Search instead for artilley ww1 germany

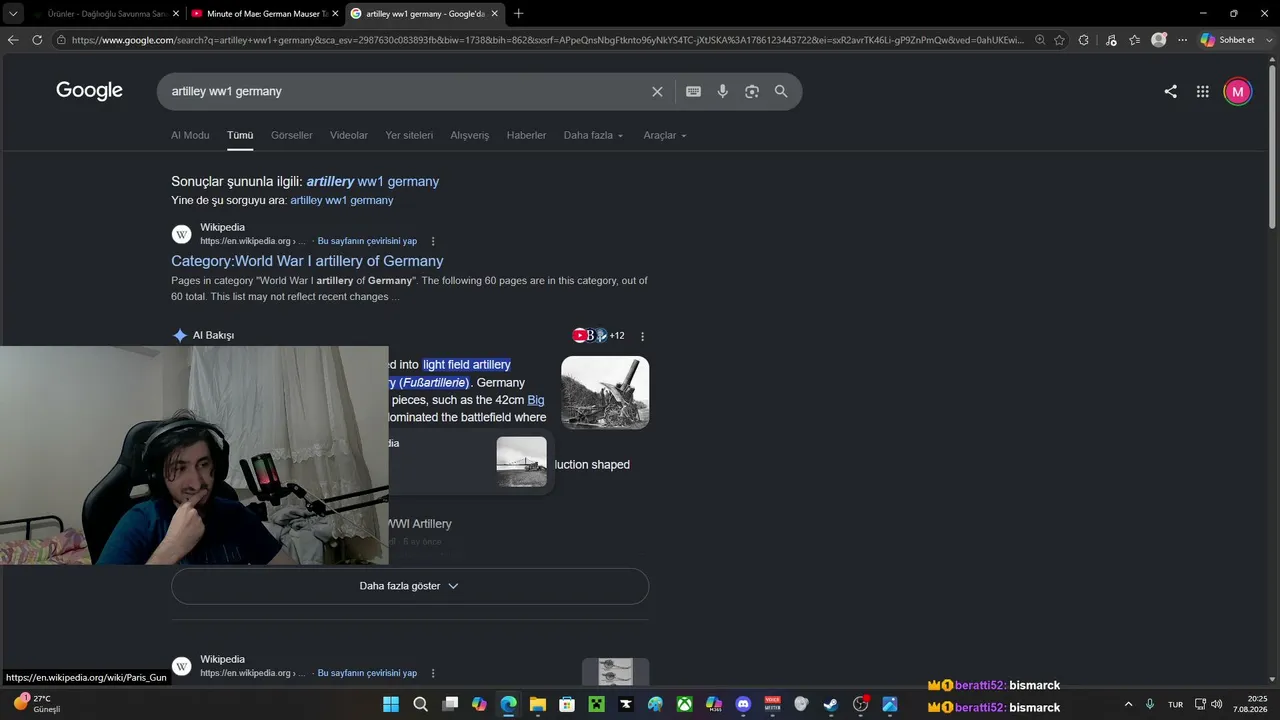[342, 200]
